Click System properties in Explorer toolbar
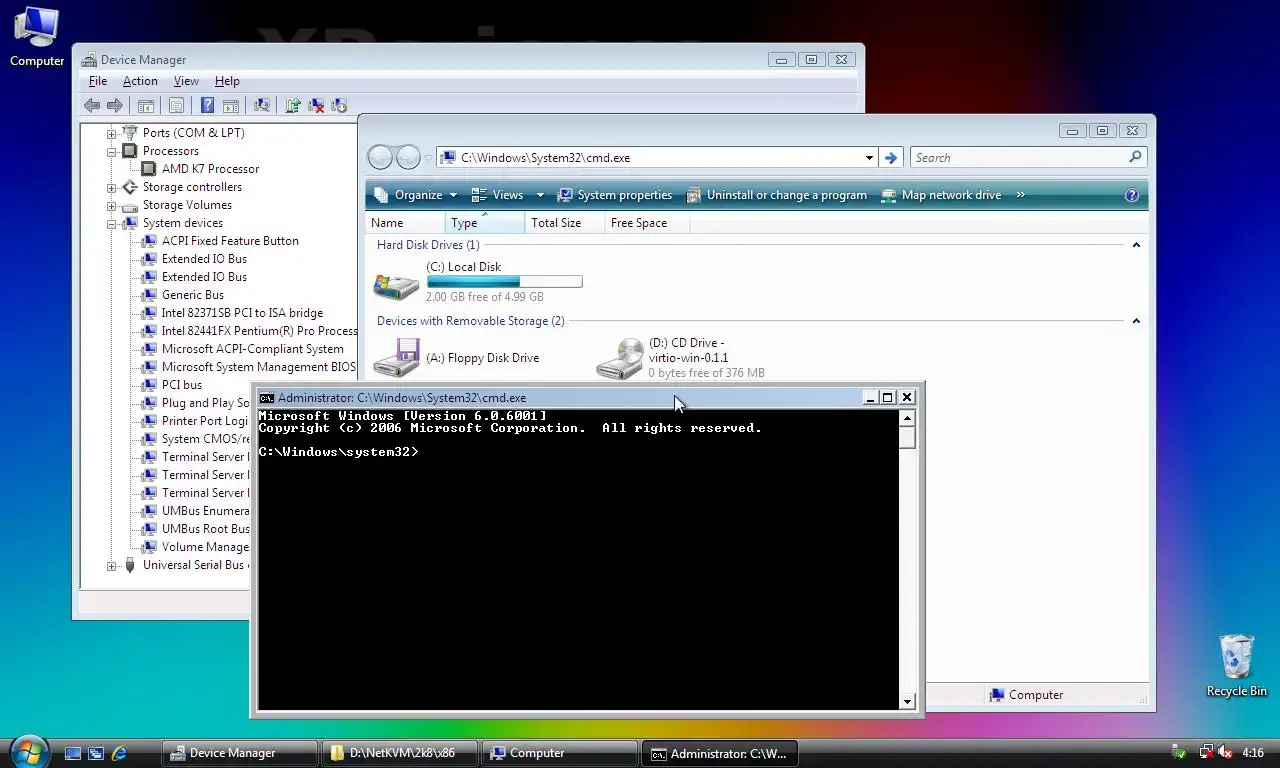The image size is (1280, 768). 615,195
